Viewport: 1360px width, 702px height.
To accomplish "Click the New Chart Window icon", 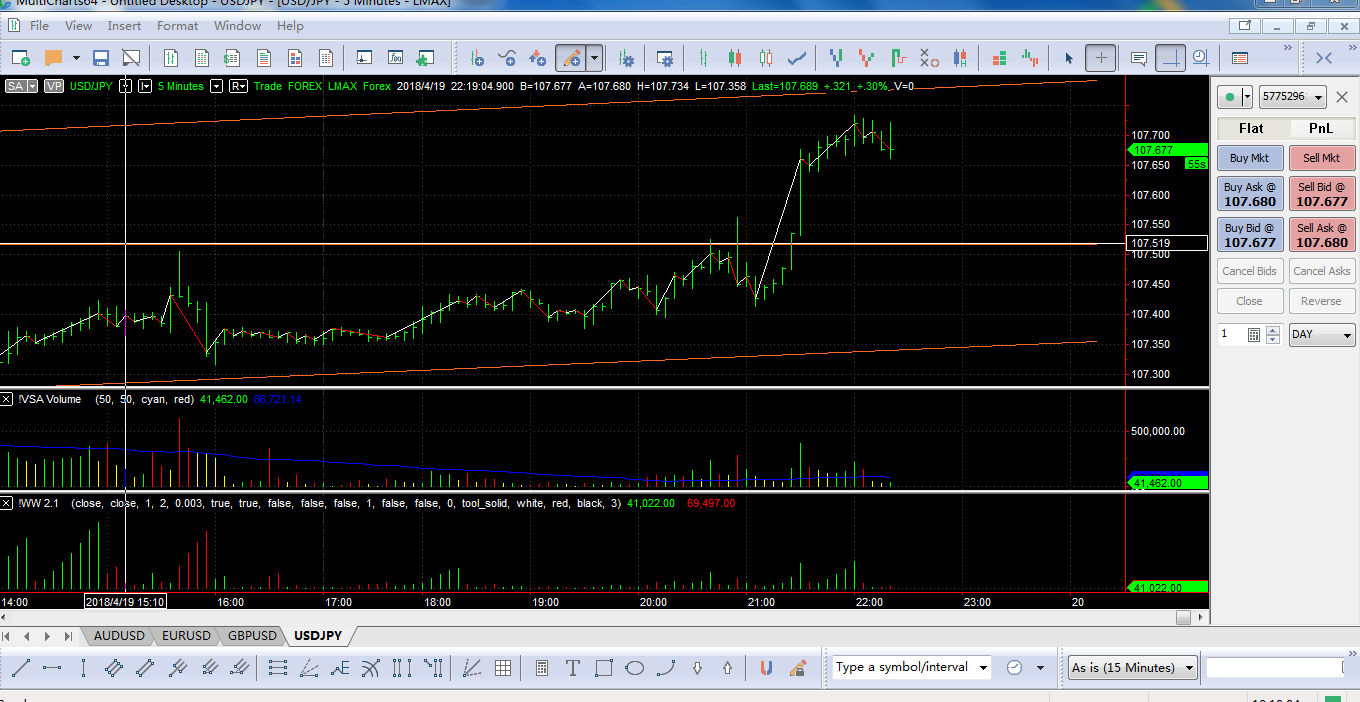I will 21,58.
